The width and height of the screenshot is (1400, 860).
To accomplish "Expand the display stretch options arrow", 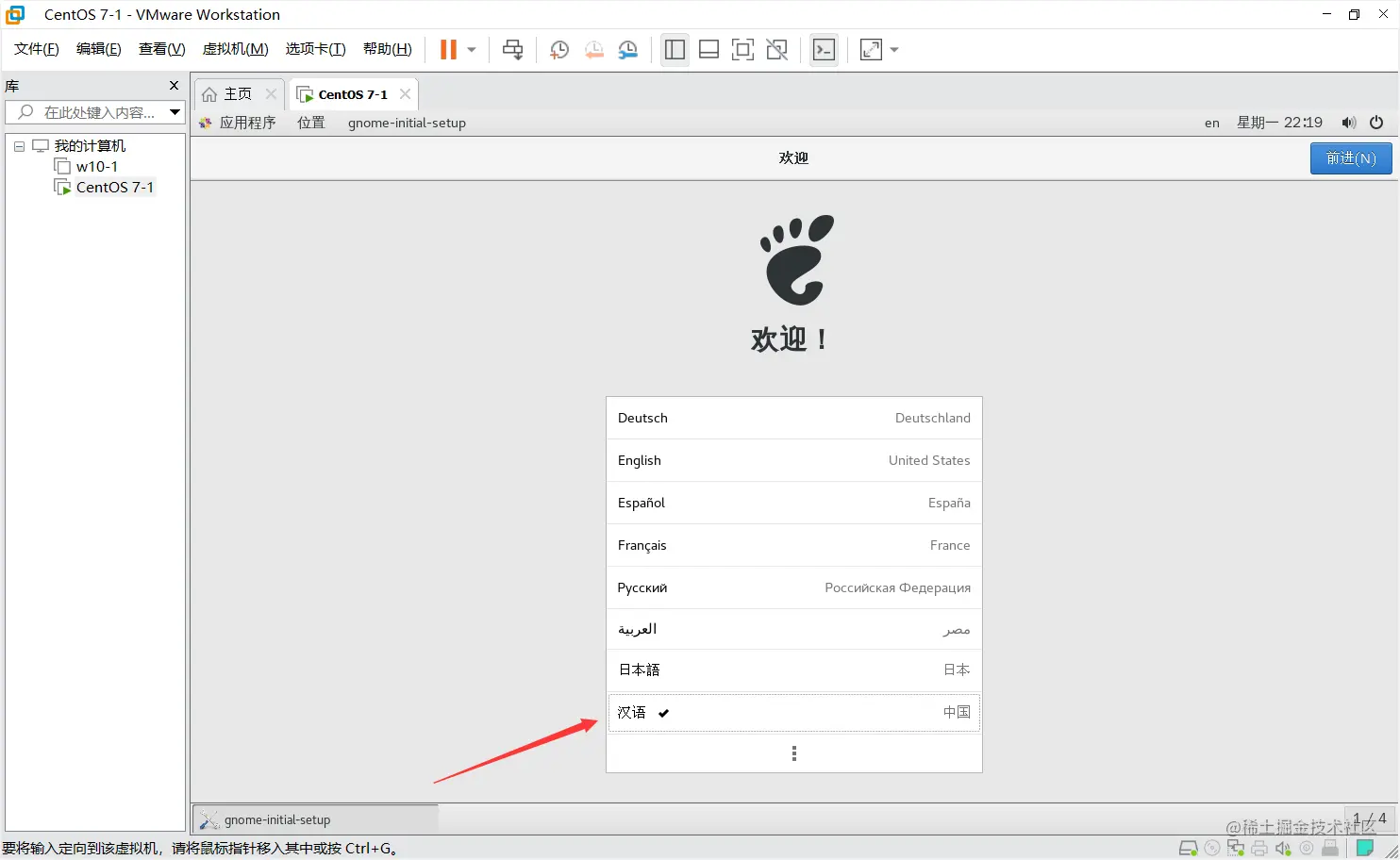I will click(894, 50).
